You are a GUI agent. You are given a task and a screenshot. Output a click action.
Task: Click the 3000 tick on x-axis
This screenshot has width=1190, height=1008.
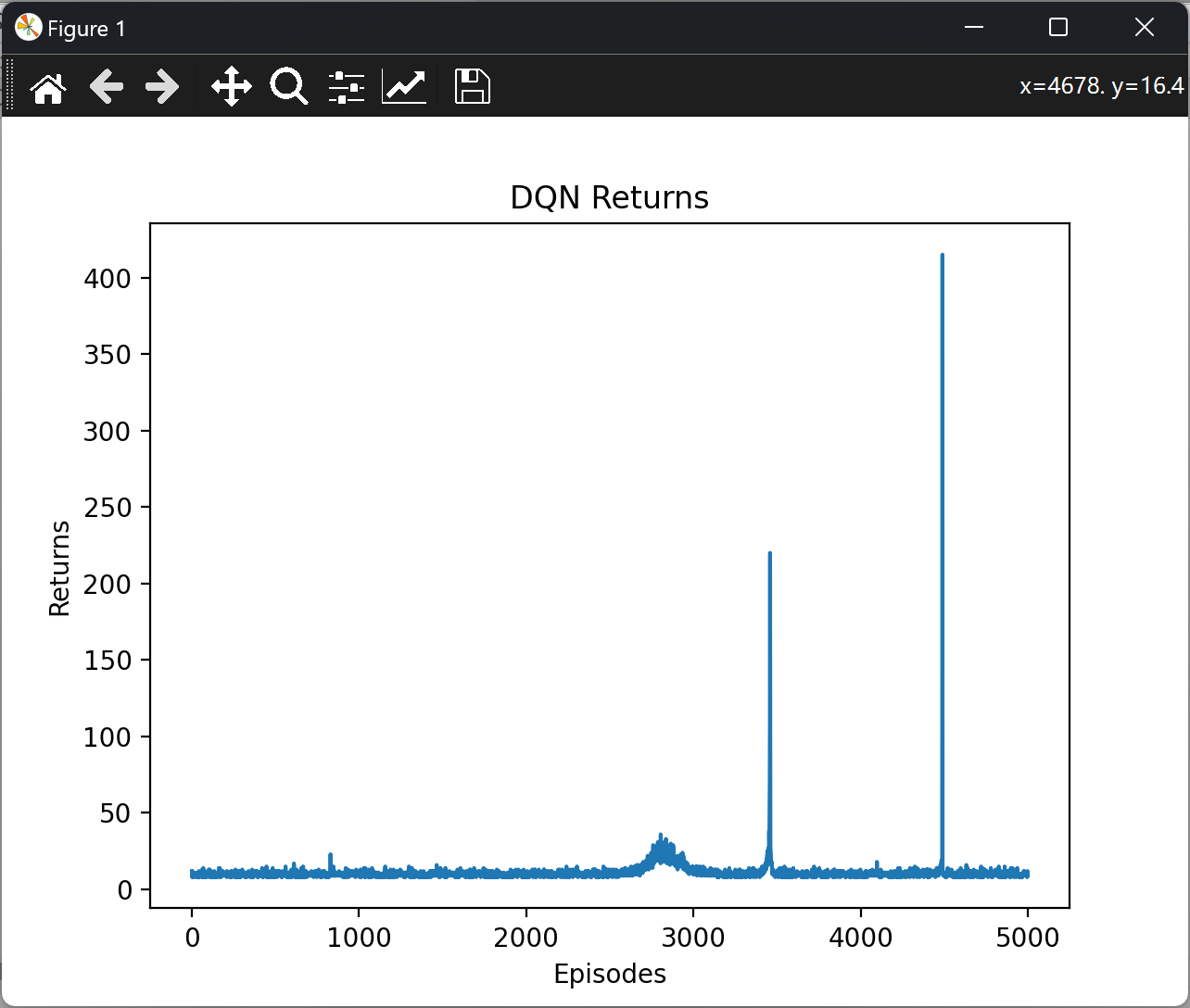(694, 938)
